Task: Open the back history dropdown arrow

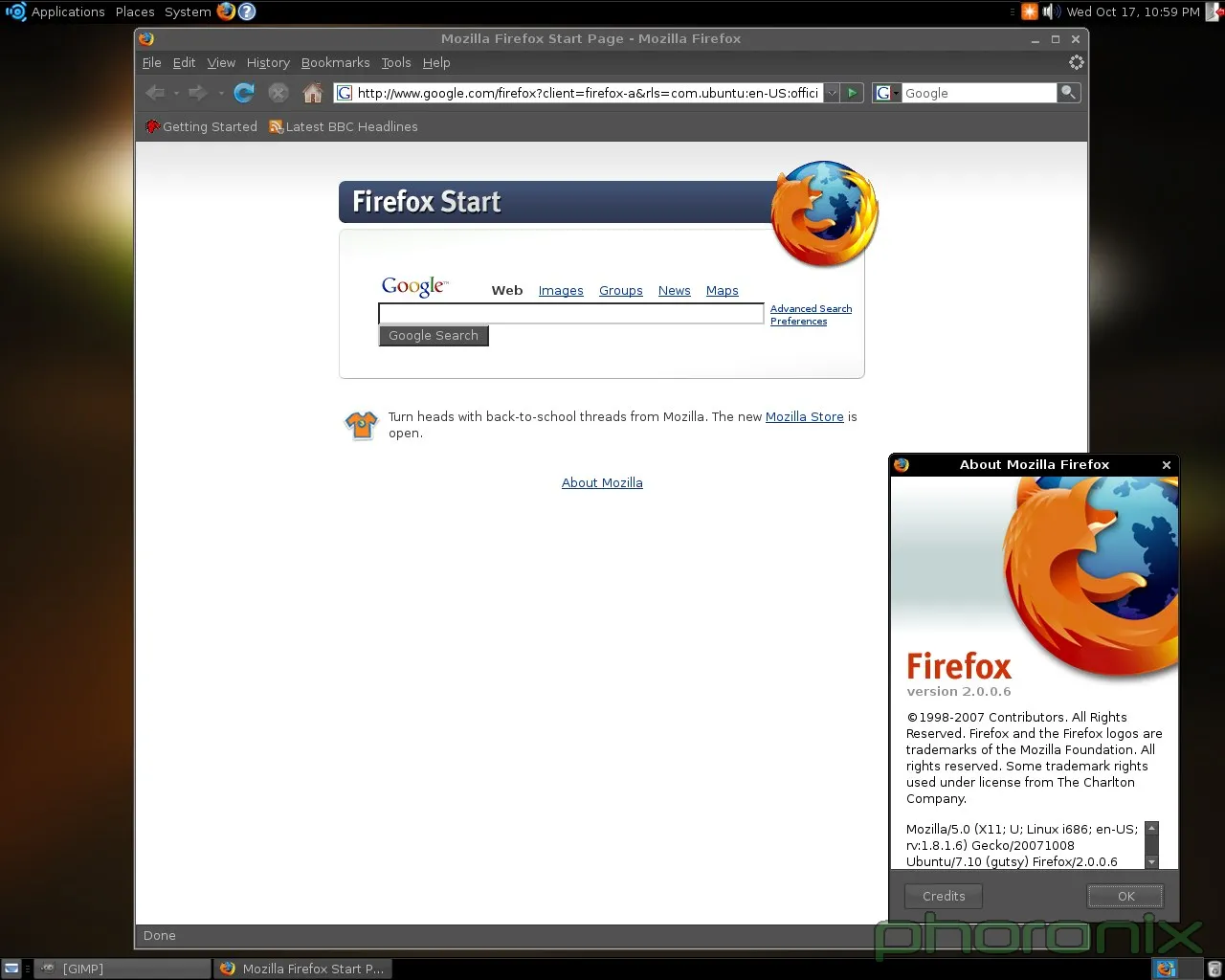Action: (x=176, y=93)
